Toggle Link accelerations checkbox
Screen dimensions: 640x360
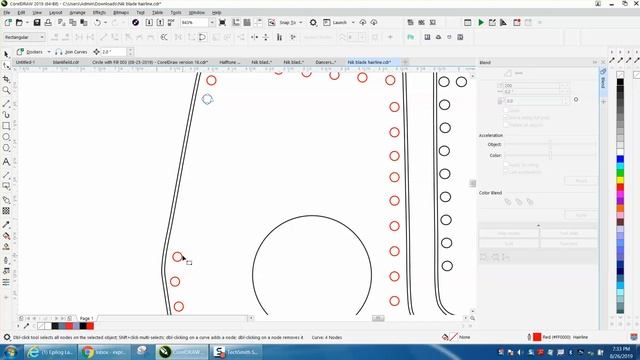506,172
